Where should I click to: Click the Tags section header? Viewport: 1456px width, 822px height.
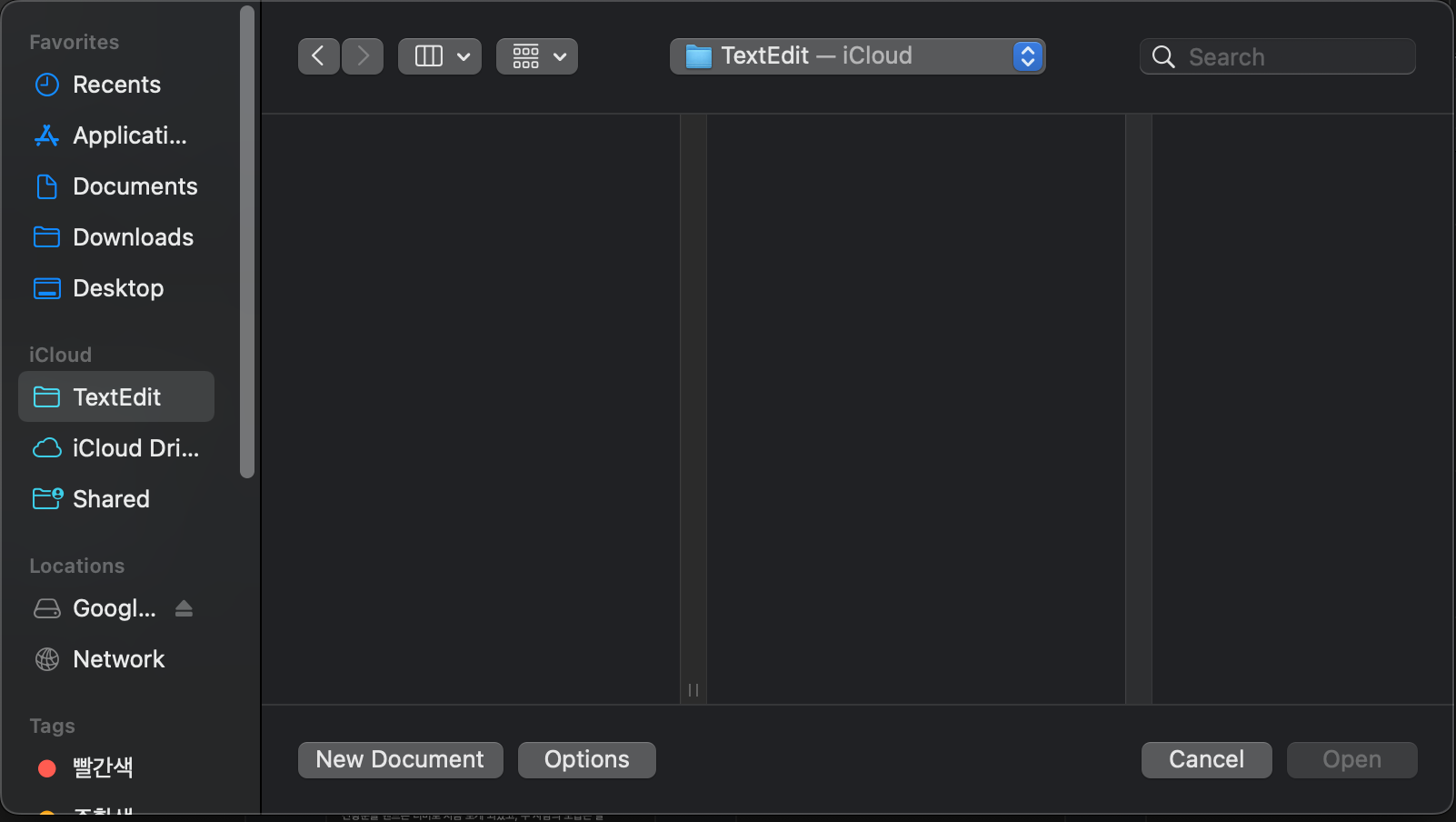click(x=52, y=726)
